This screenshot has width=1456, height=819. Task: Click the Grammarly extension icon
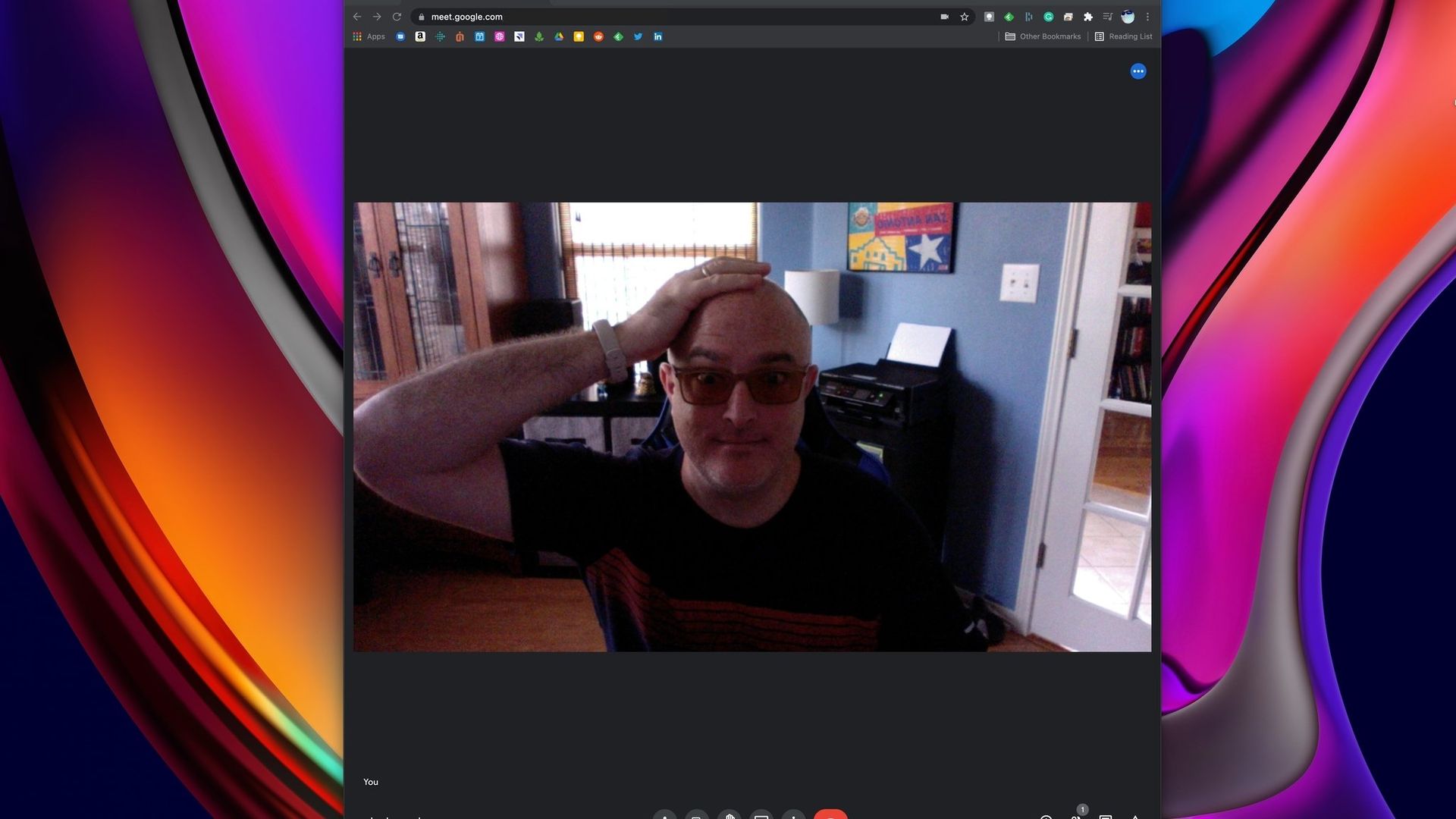[x=1049, y=17]
